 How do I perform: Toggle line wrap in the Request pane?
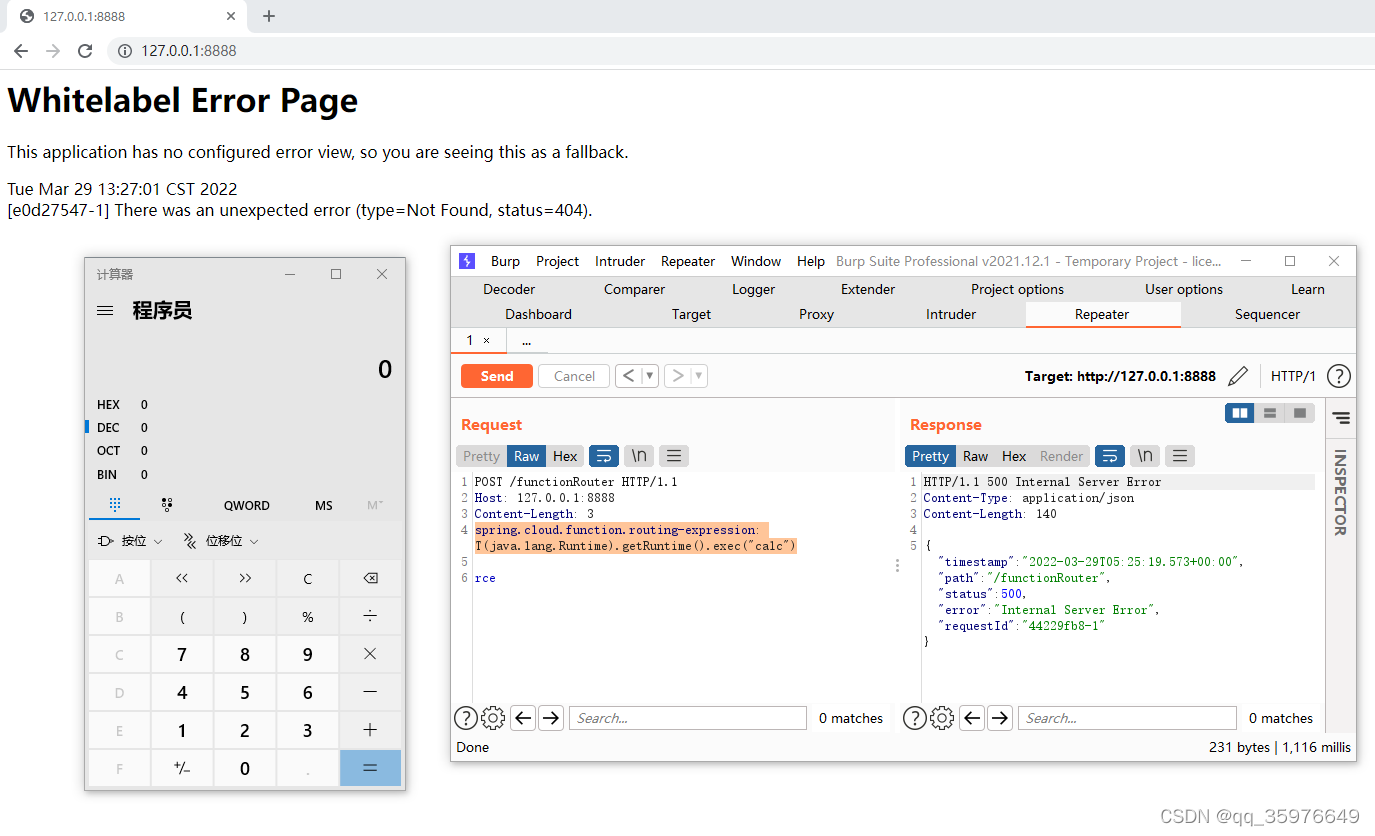tap(604, 456)
